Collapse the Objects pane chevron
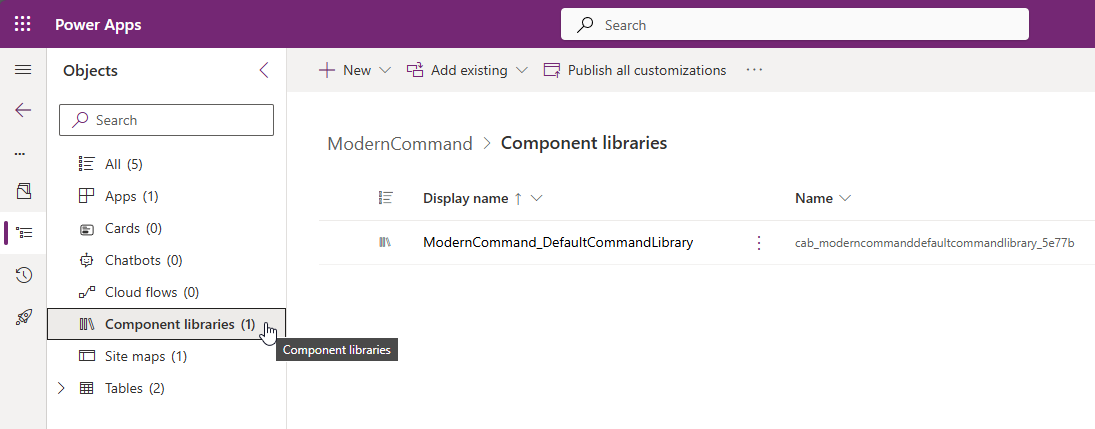The image size is (1095, 429). tap(264, 70)
